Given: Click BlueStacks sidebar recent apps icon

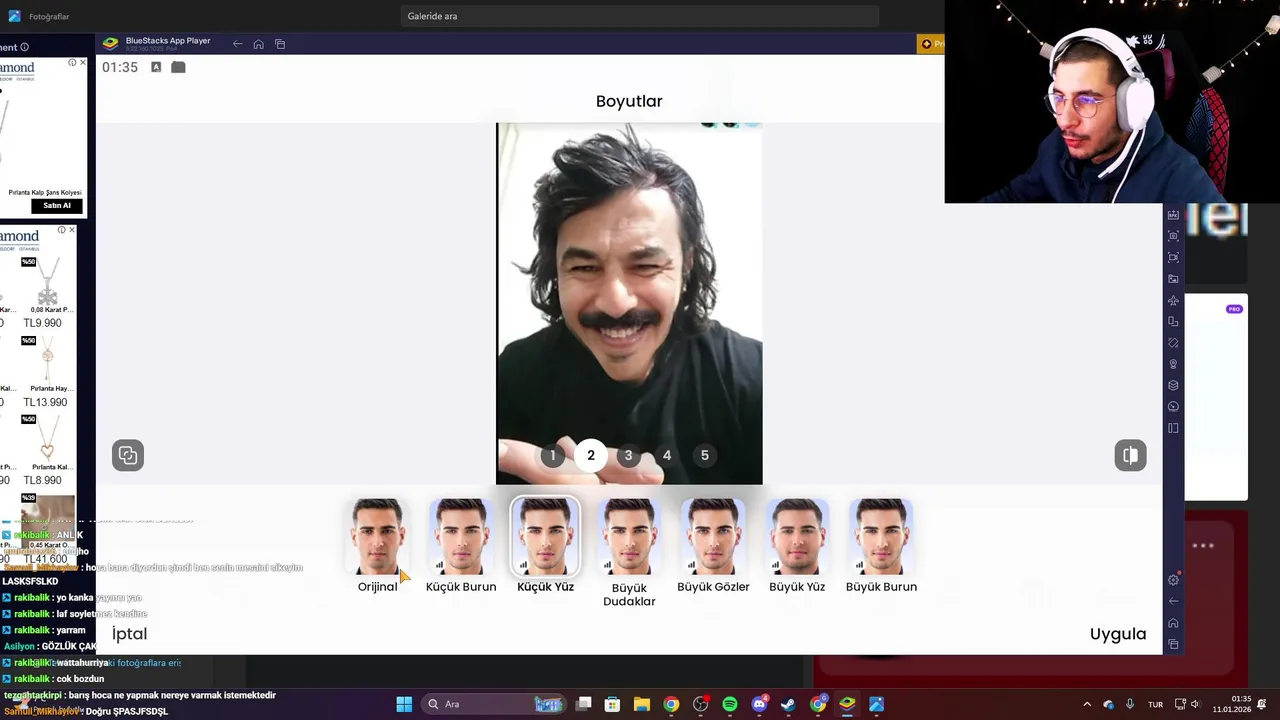Looking at the screenshot, I should [x=1173, y=644].
